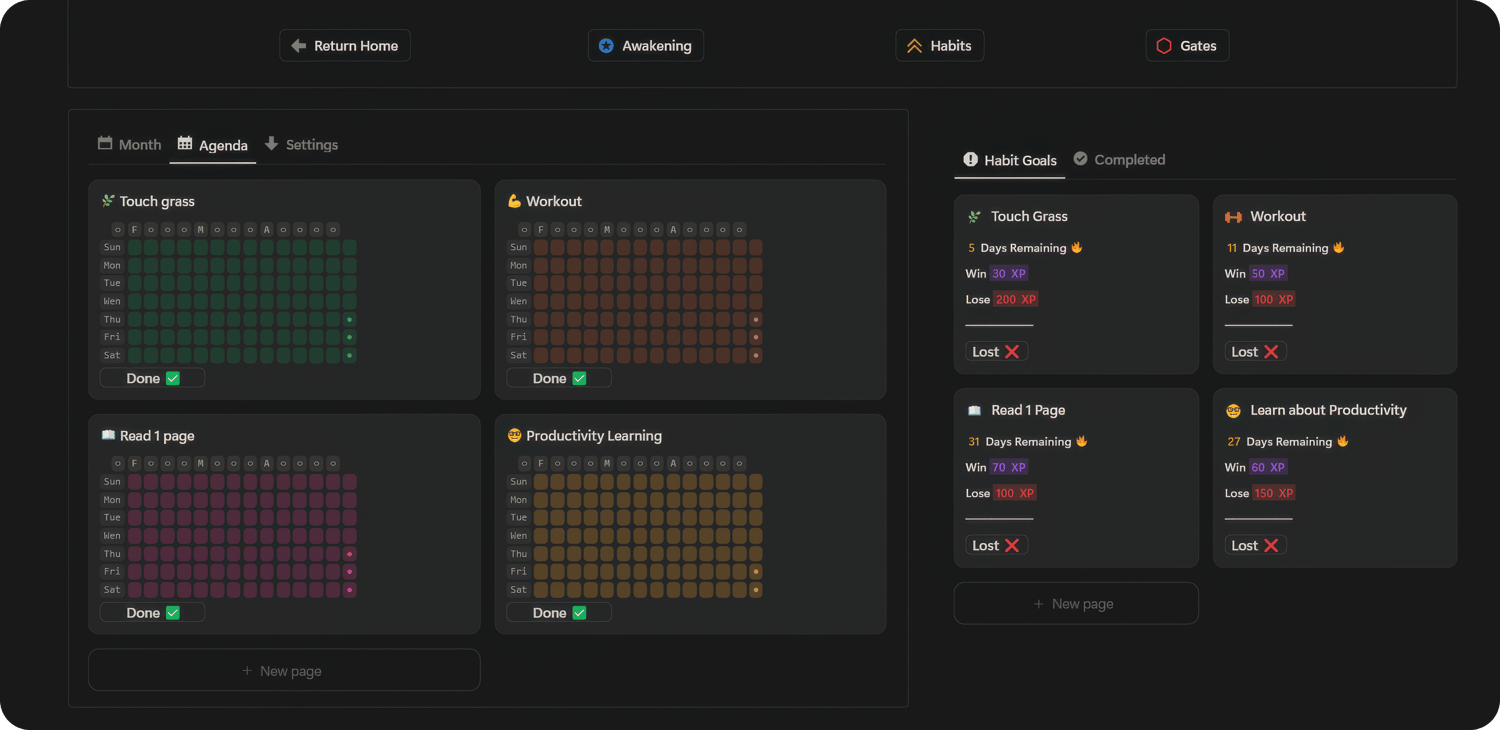Click the purple 50 XP win tag
This screenshot has width=1500, height=730.
click(x=1269, y=273)
